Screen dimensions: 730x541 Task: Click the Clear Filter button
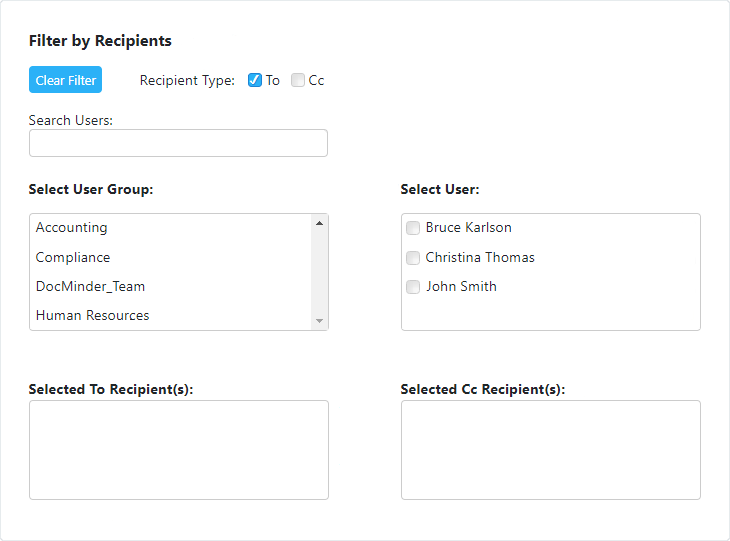(x=65, y=80)
